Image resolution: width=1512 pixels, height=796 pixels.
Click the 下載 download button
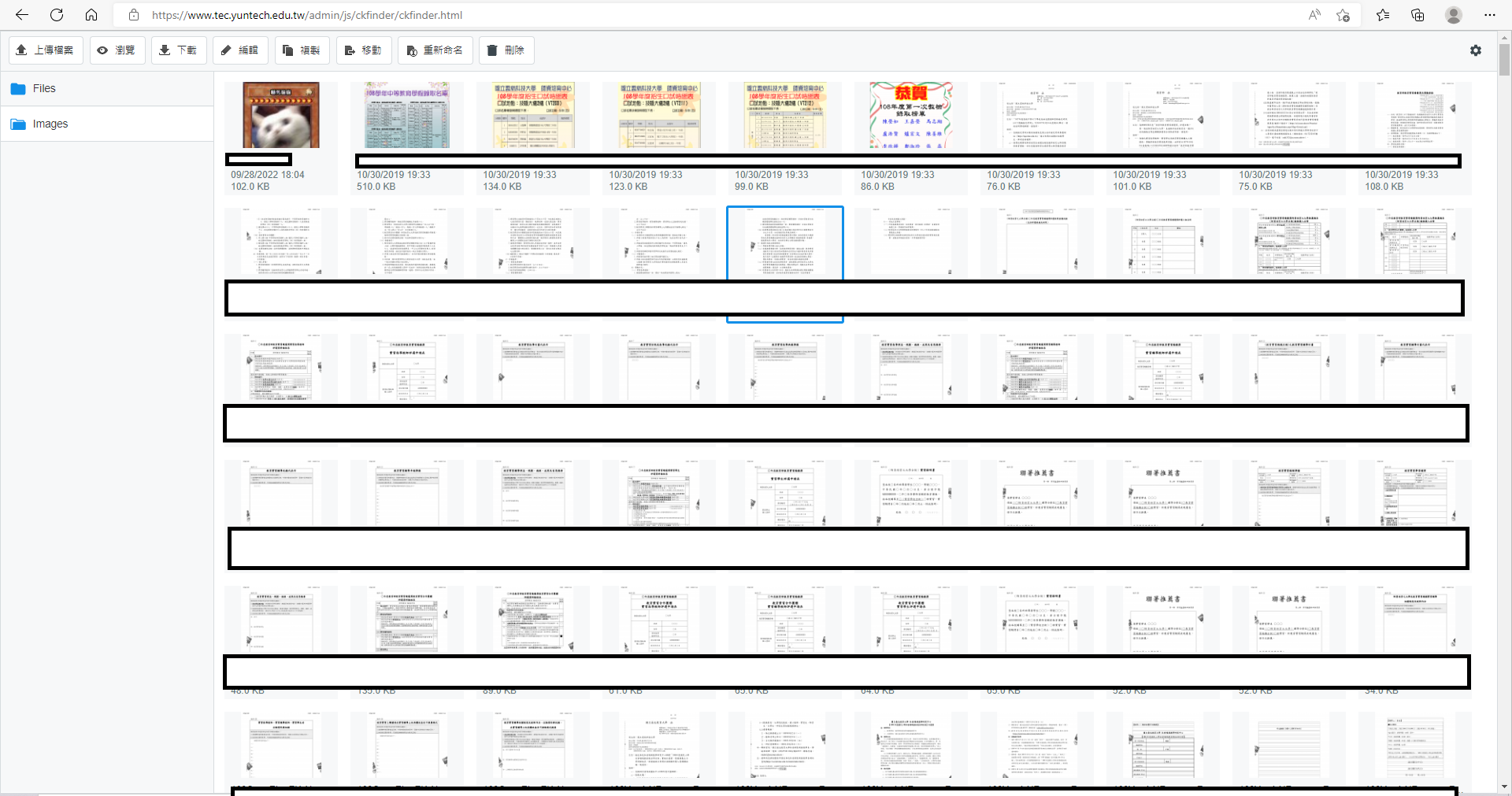point(178,50)
